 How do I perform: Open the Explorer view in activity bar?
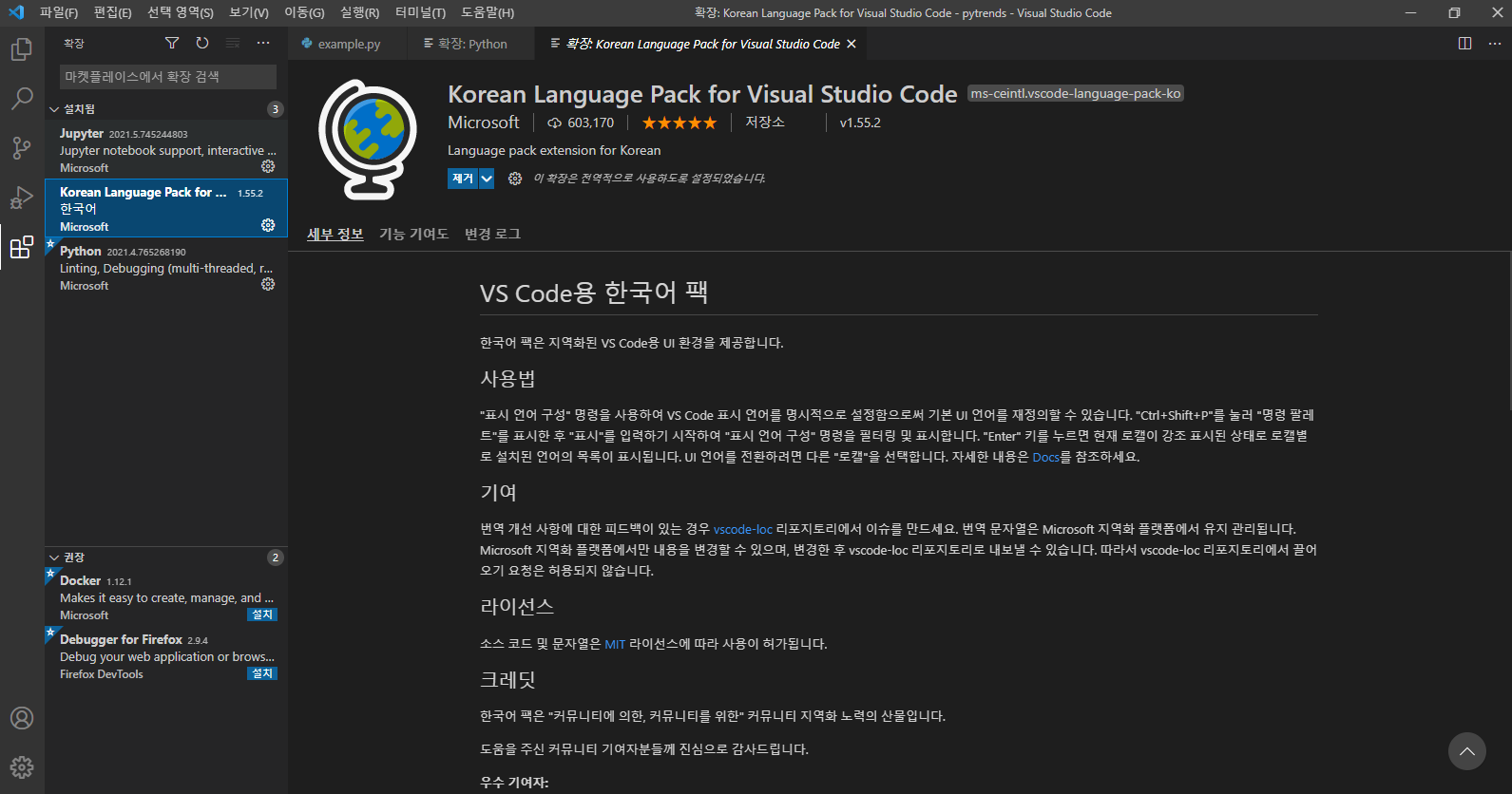22,49
